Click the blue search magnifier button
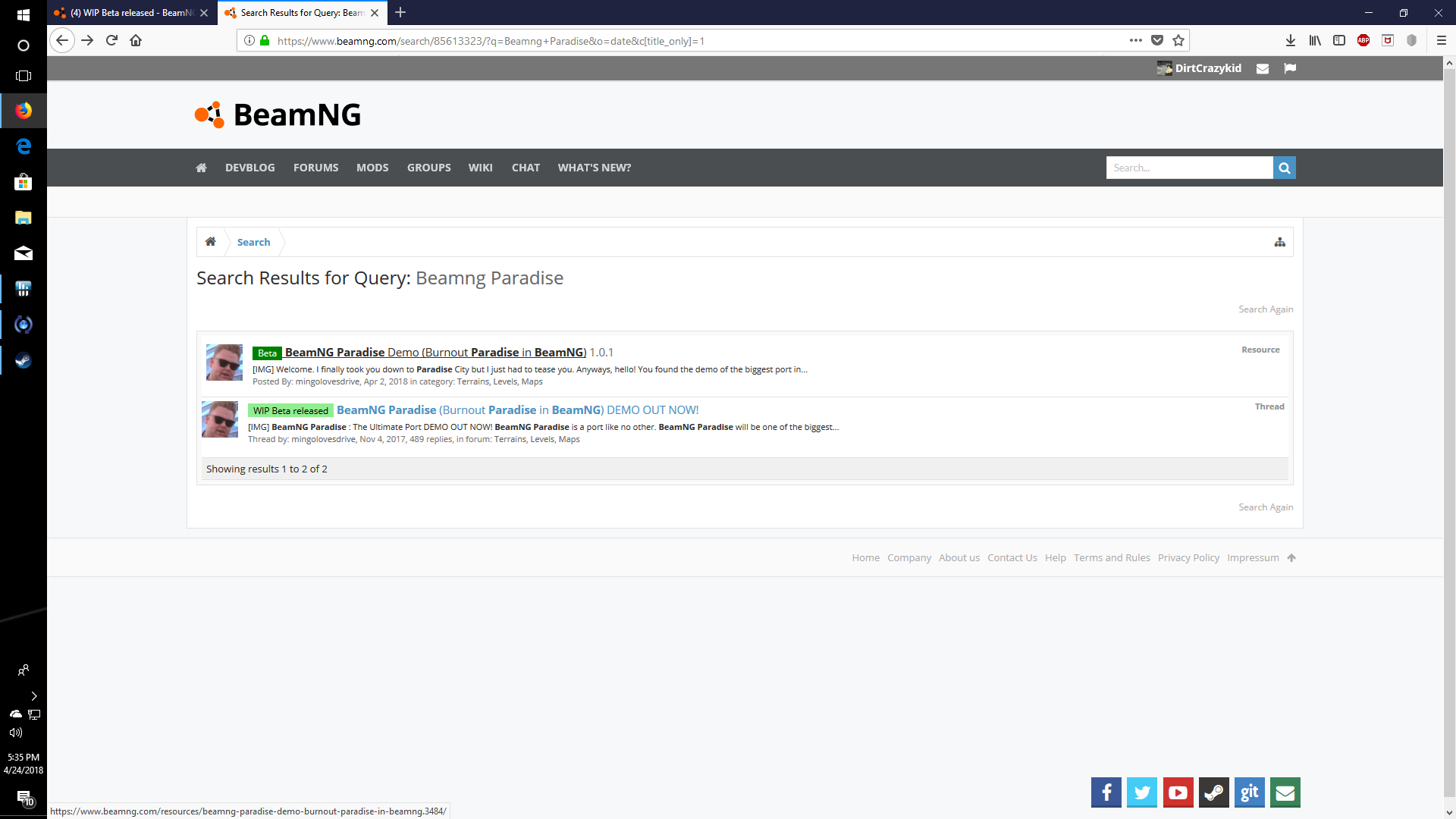This screenshot has width=1456, height=819. pyautogui.click(x=1284, y=168)
